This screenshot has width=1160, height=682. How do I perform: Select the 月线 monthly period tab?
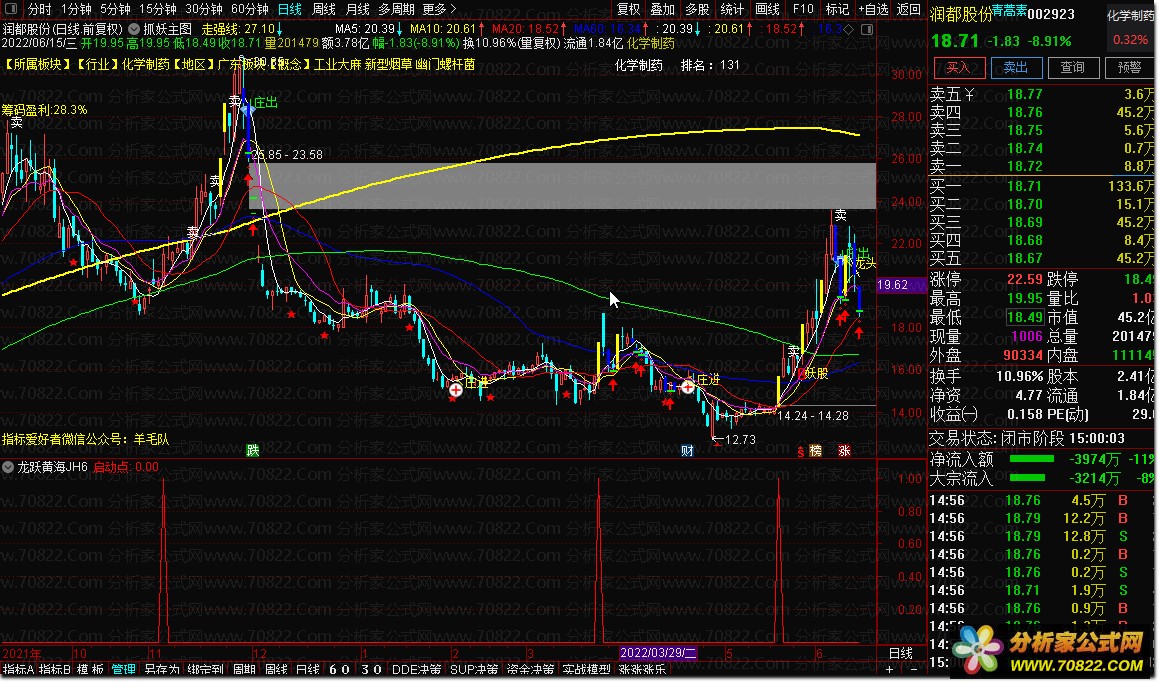point(358,9)
